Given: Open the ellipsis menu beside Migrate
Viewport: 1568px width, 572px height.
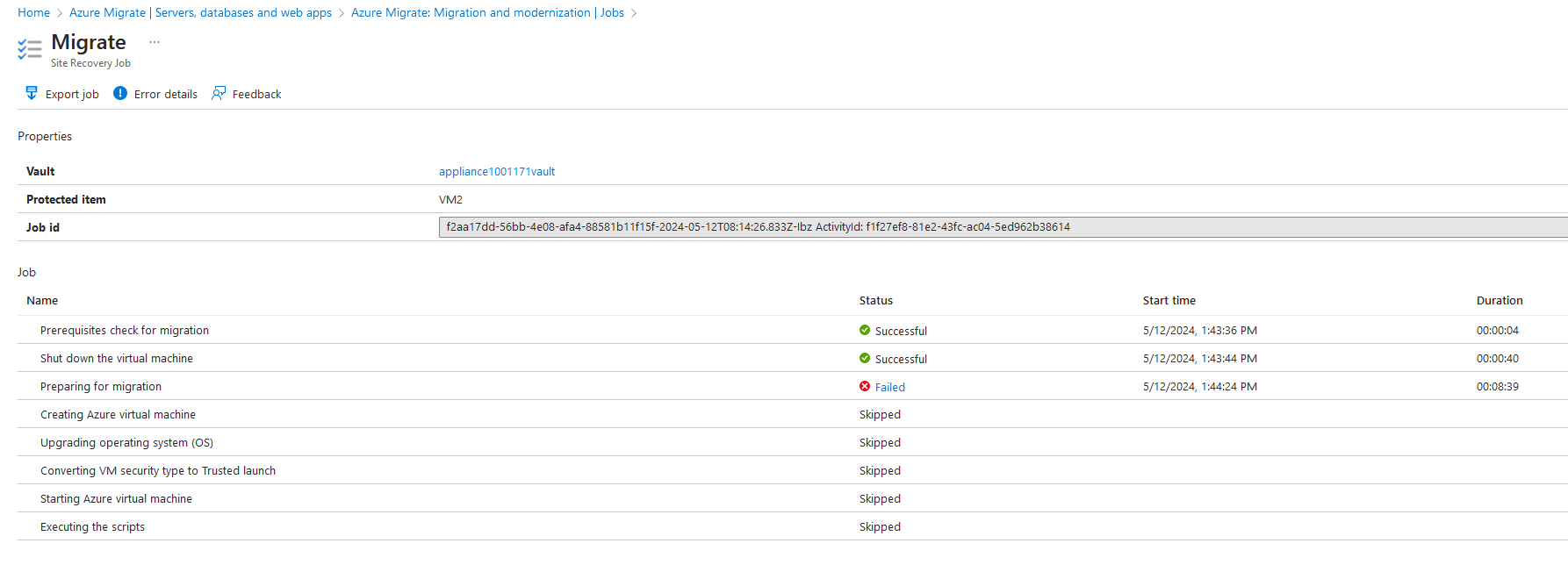Looking at the screenshot, I should [x=155, y=42].
